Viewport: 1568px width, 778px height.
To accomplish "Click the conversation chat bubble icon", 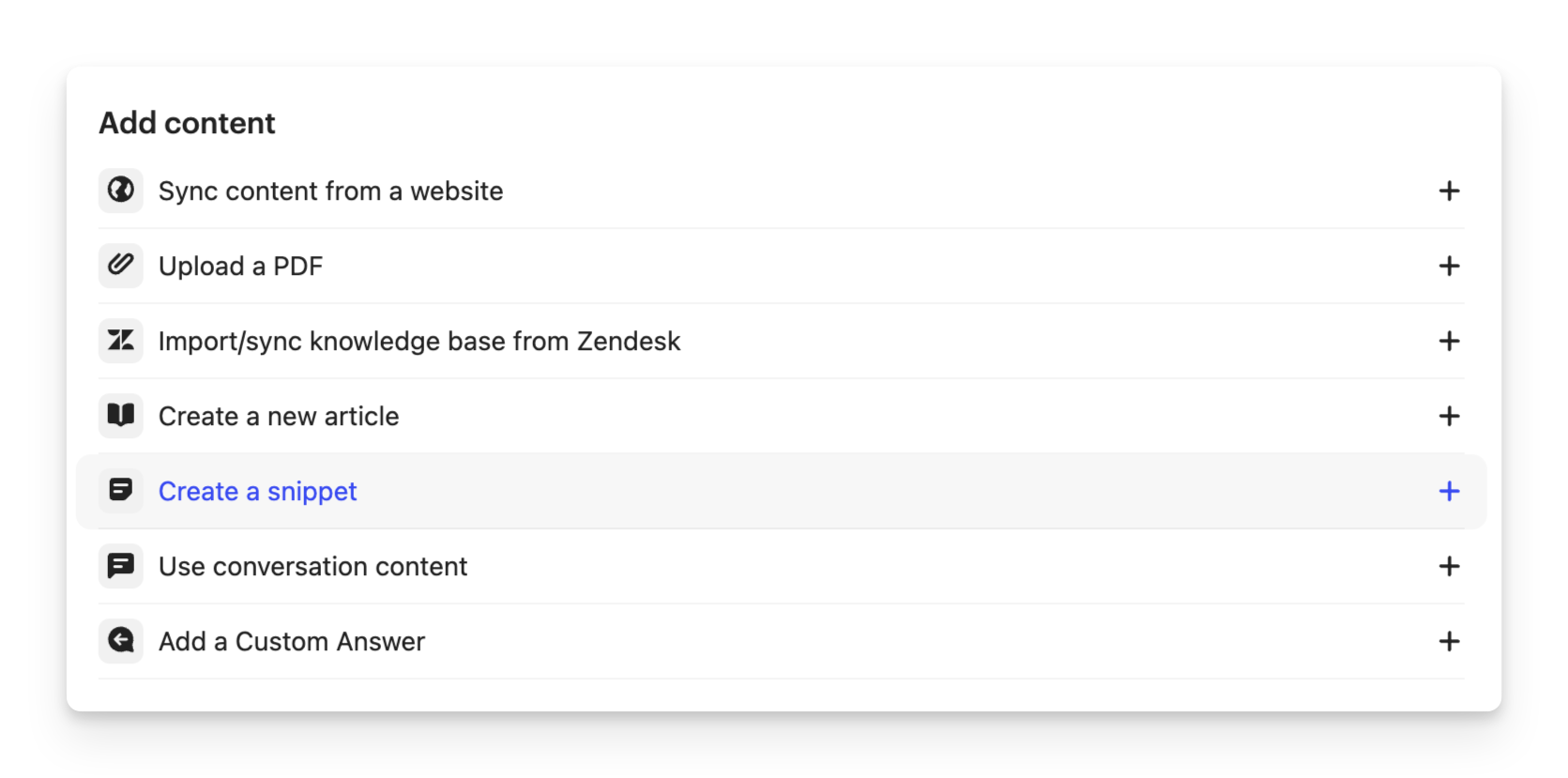I will click(121, 566).
